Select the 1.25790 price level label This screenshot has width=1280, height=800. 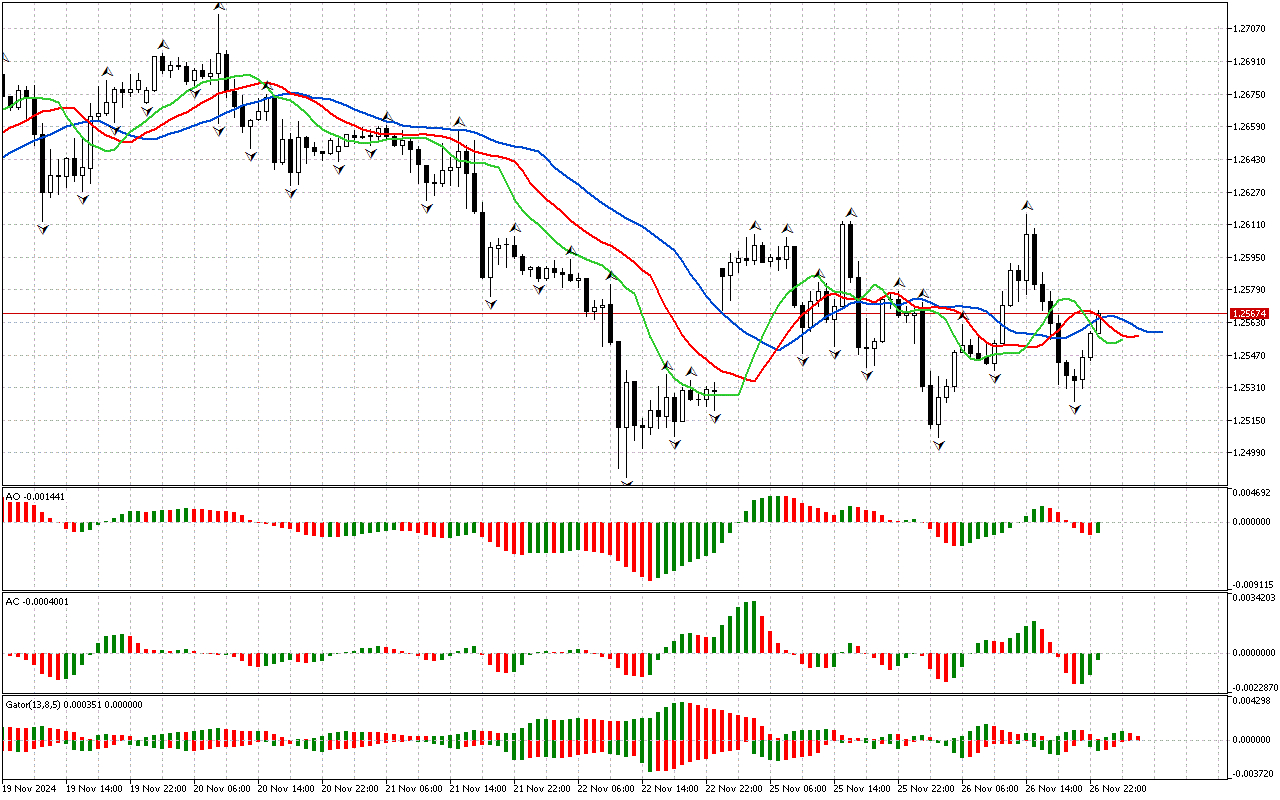click(x=1251, y=290)
